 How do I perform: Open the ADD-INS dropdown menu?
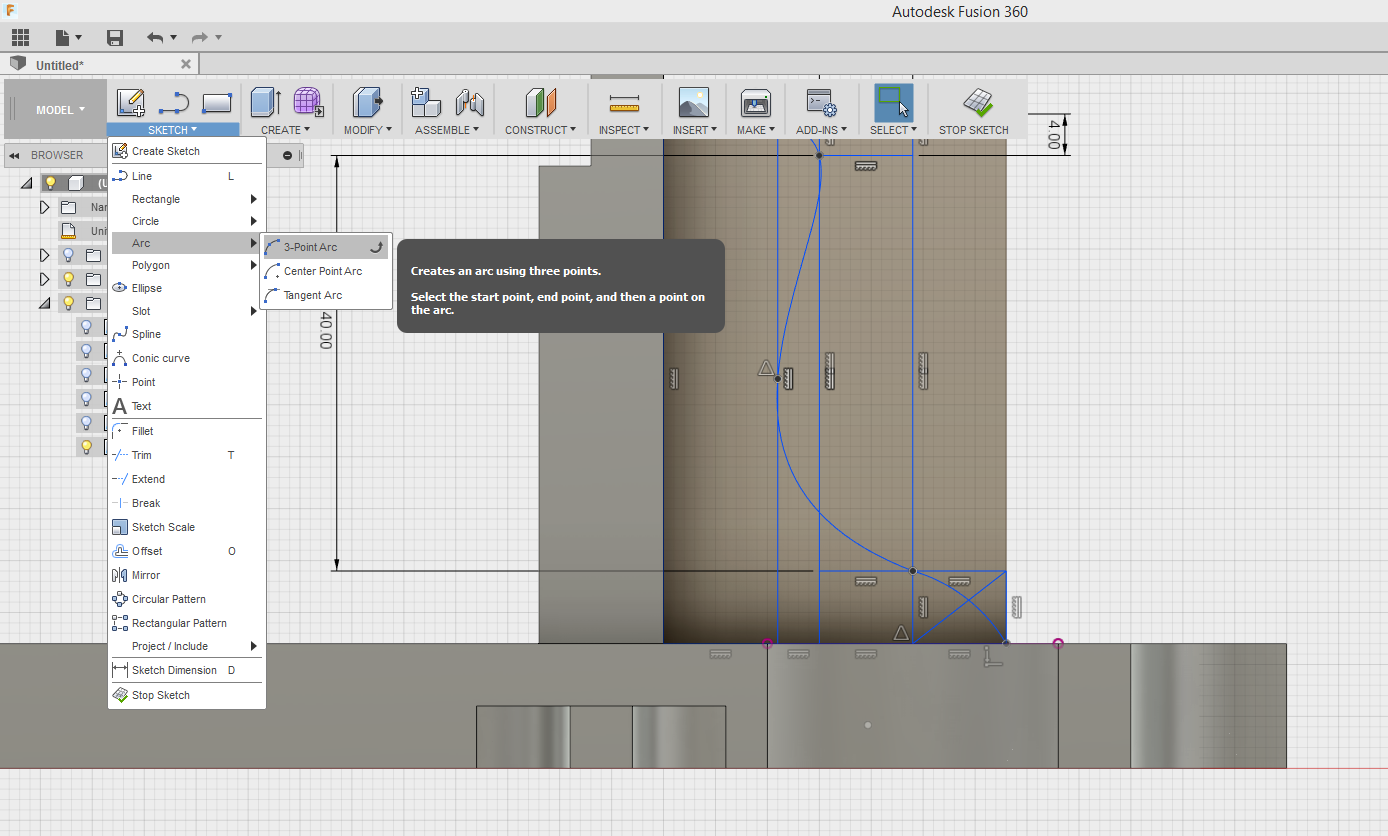(821, 130)
